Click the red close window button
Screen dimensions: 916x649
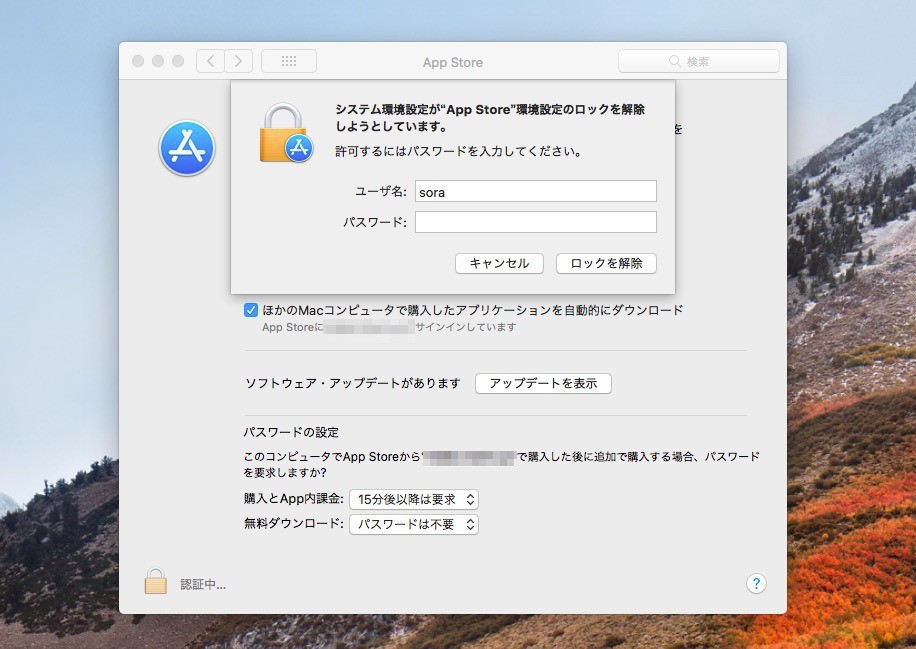138,61
